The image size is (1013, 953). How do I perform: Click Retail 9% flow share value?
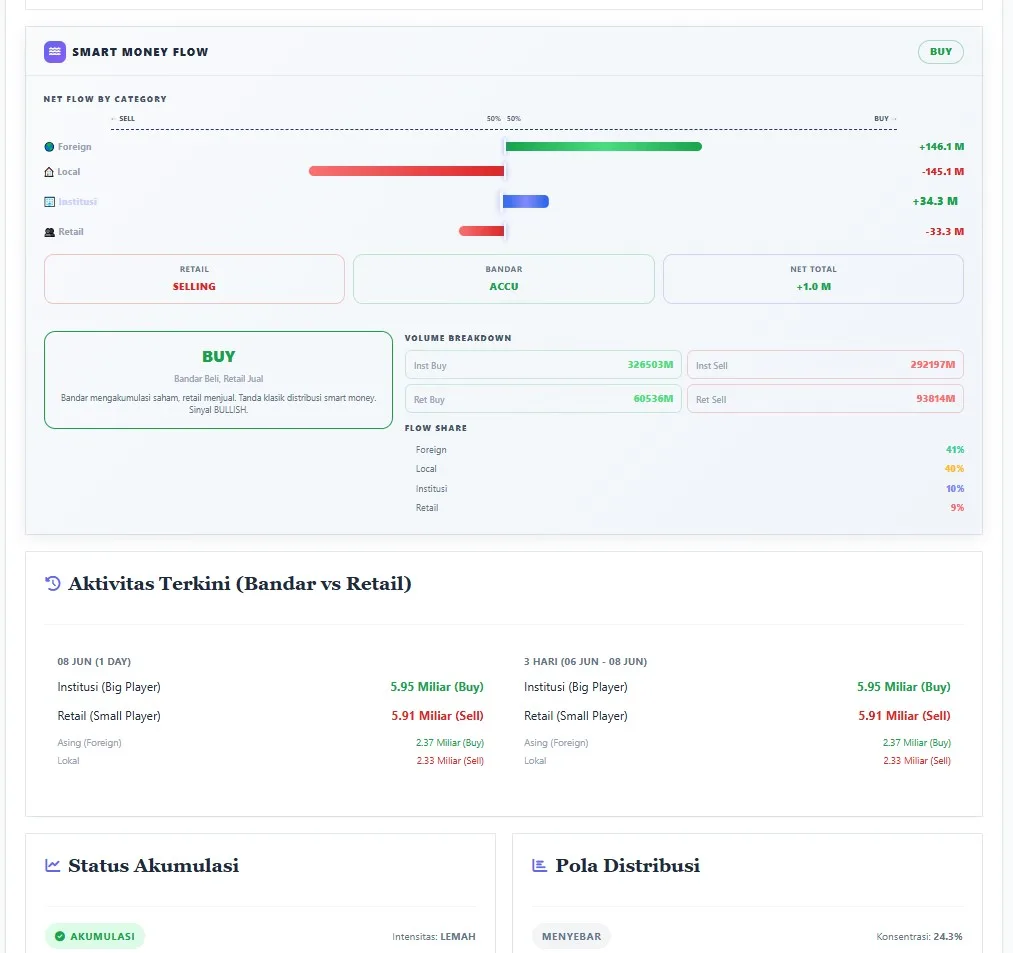(957, 508)
